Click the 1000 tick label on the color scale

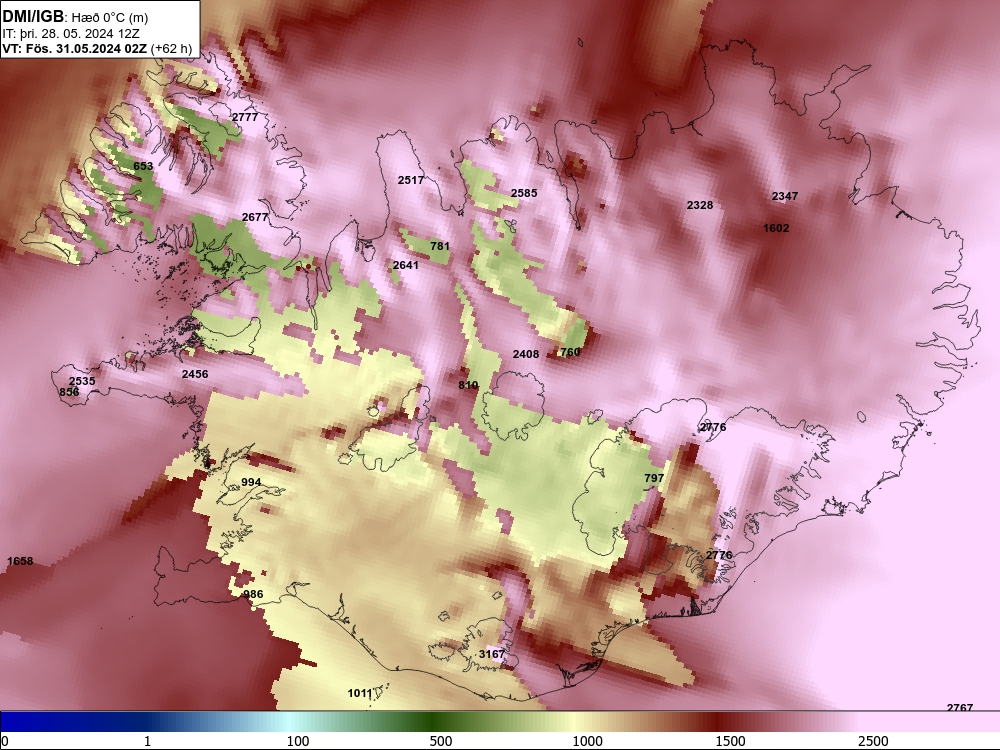(587, 741)
